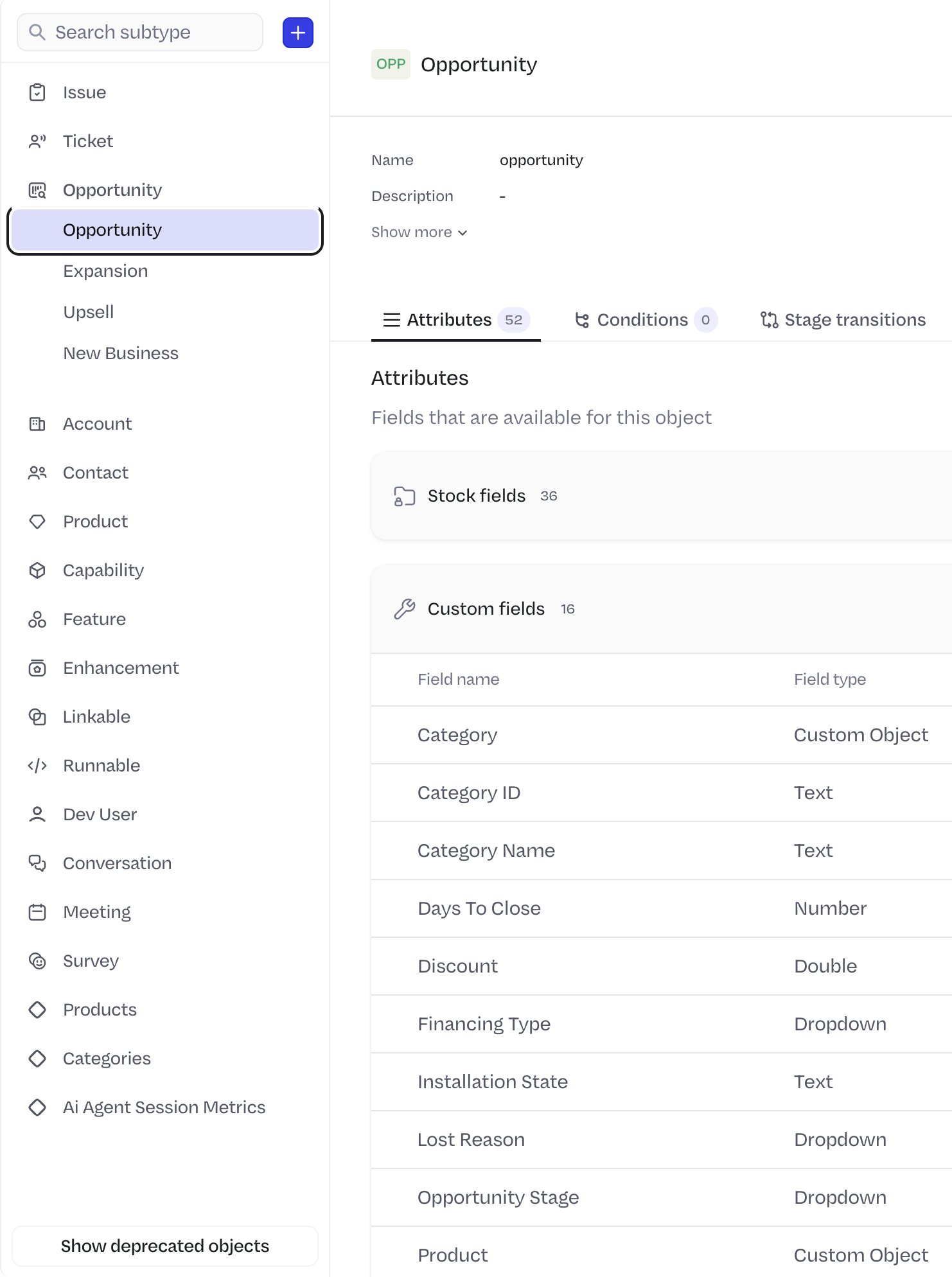Click the Double type for Discount
952x1277 pixels.
pyautogui.click(x=825, y=966)
